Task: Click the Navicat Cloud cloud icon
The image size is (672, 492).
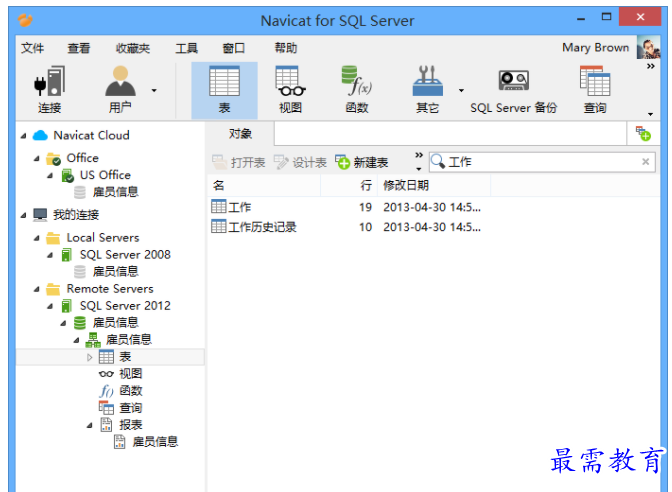Action: 40,135
